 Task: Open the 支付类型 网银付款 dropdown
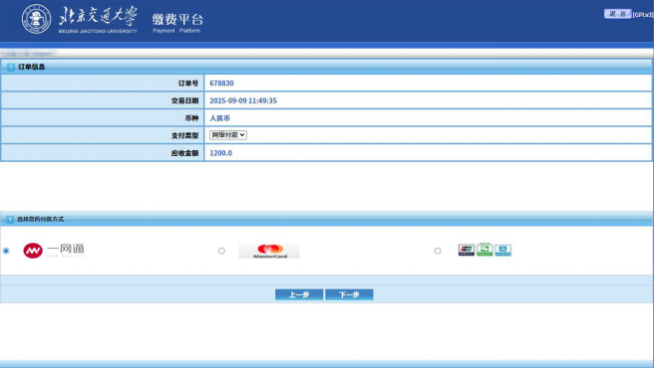point(228,135)
